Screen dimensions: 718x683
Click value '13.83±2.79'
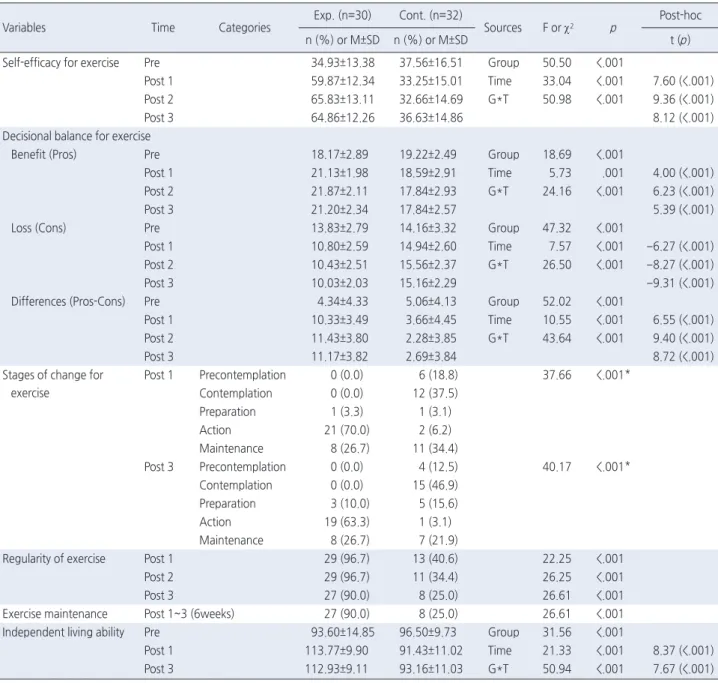pos(340,228)
